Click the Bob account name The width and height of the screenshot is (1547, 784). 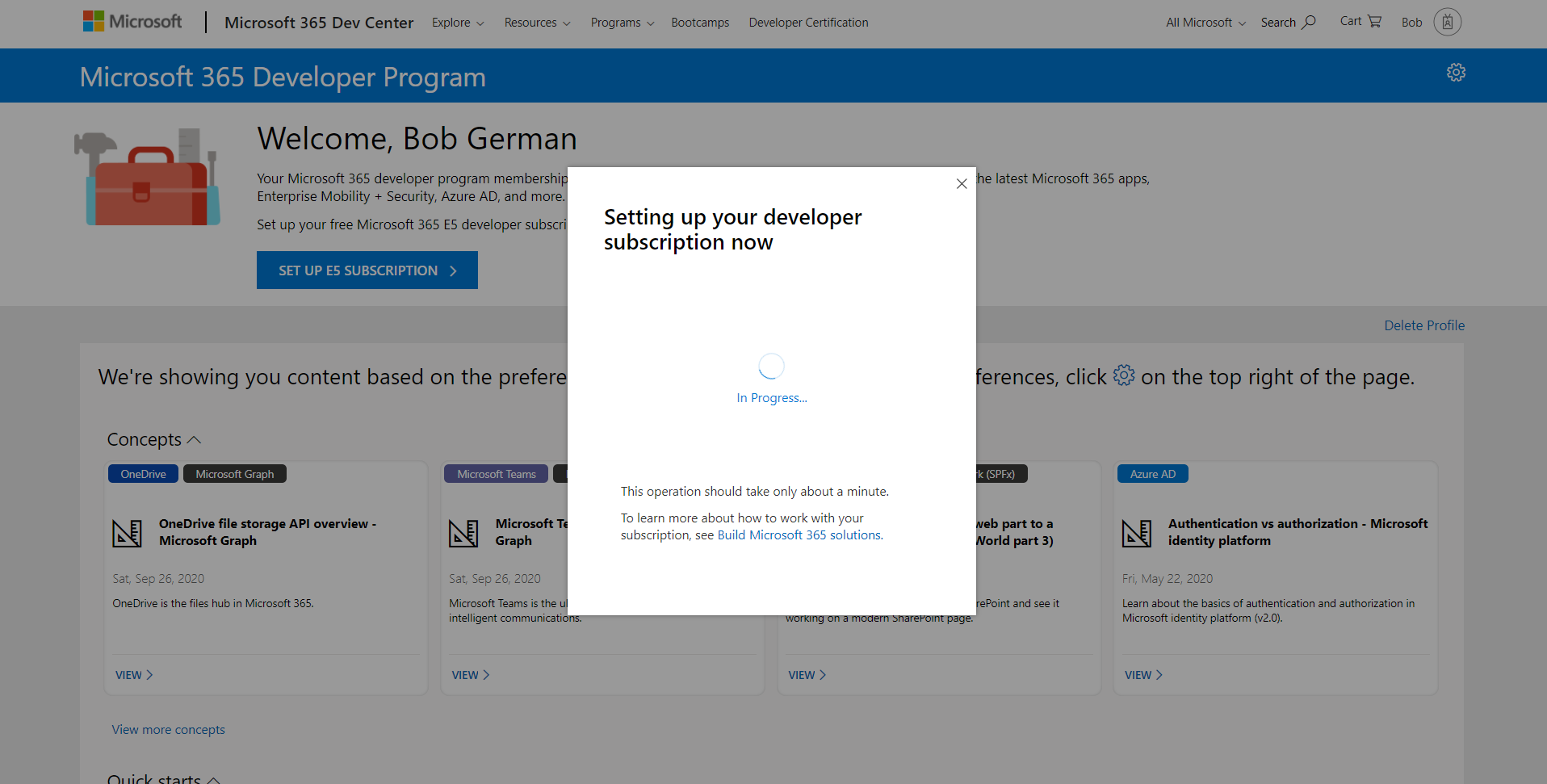coord(1411,23)
